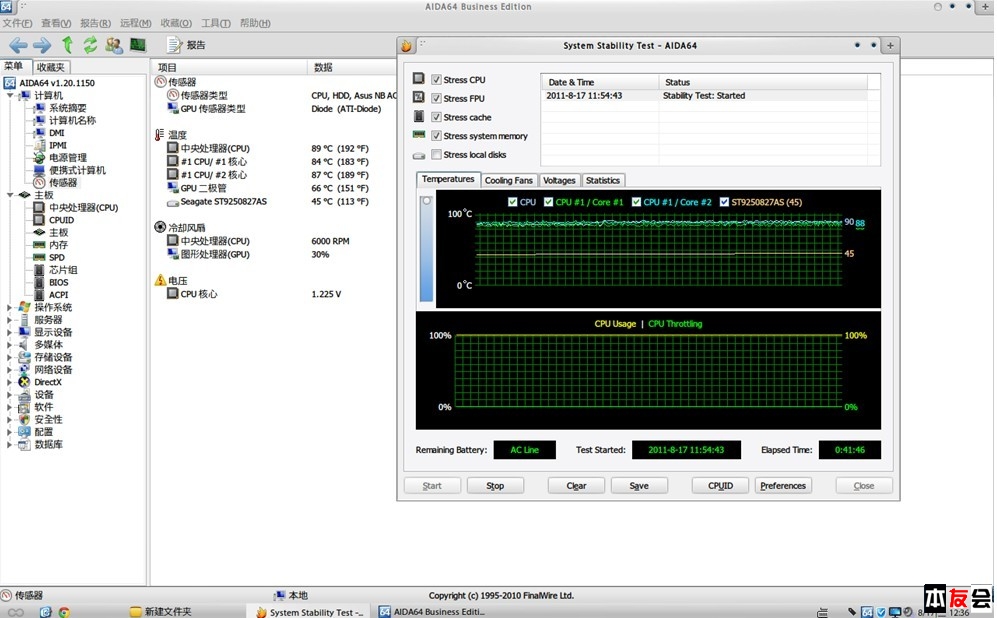Toggle the CPU #1 / Core #1 graph checkbox
The height and width of the screenshot is (618, 997).
click(547, 202)
